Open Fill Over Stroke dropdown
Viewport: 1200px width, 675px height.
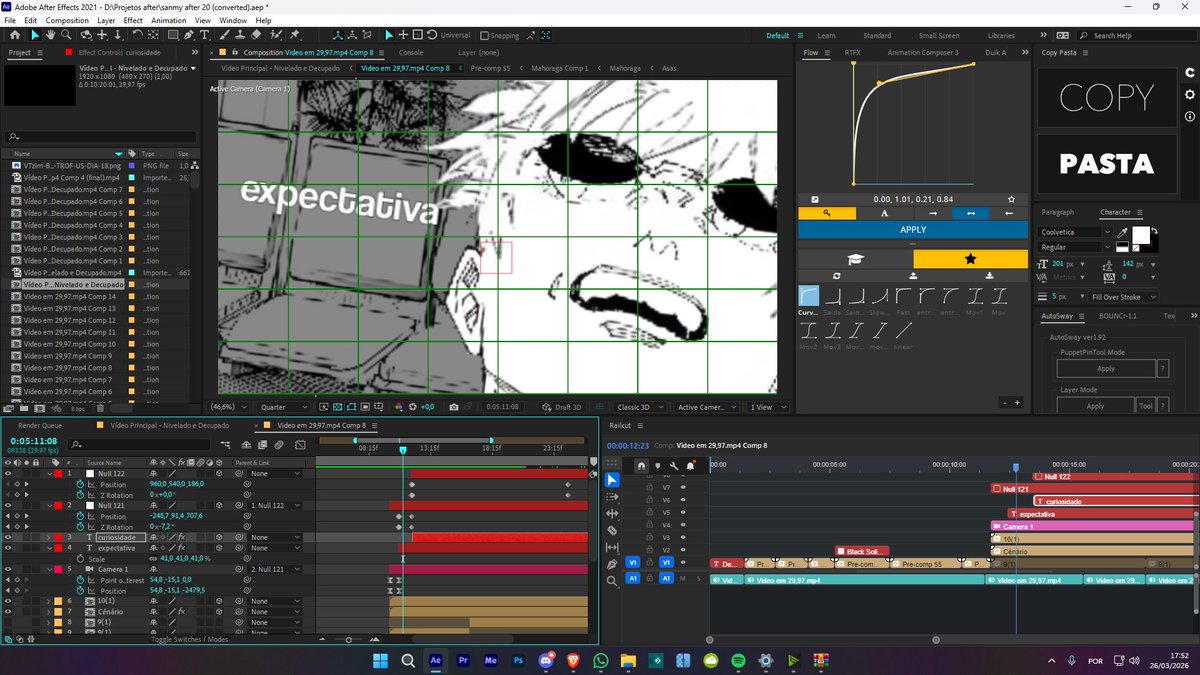point(1125,297)
